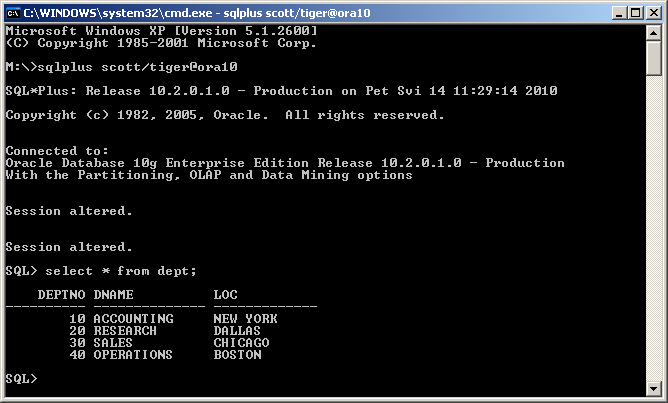This screenshot has height=403, width=668.
Task: Click the scrollbar up arrow
Action: (x=654, y=31)
